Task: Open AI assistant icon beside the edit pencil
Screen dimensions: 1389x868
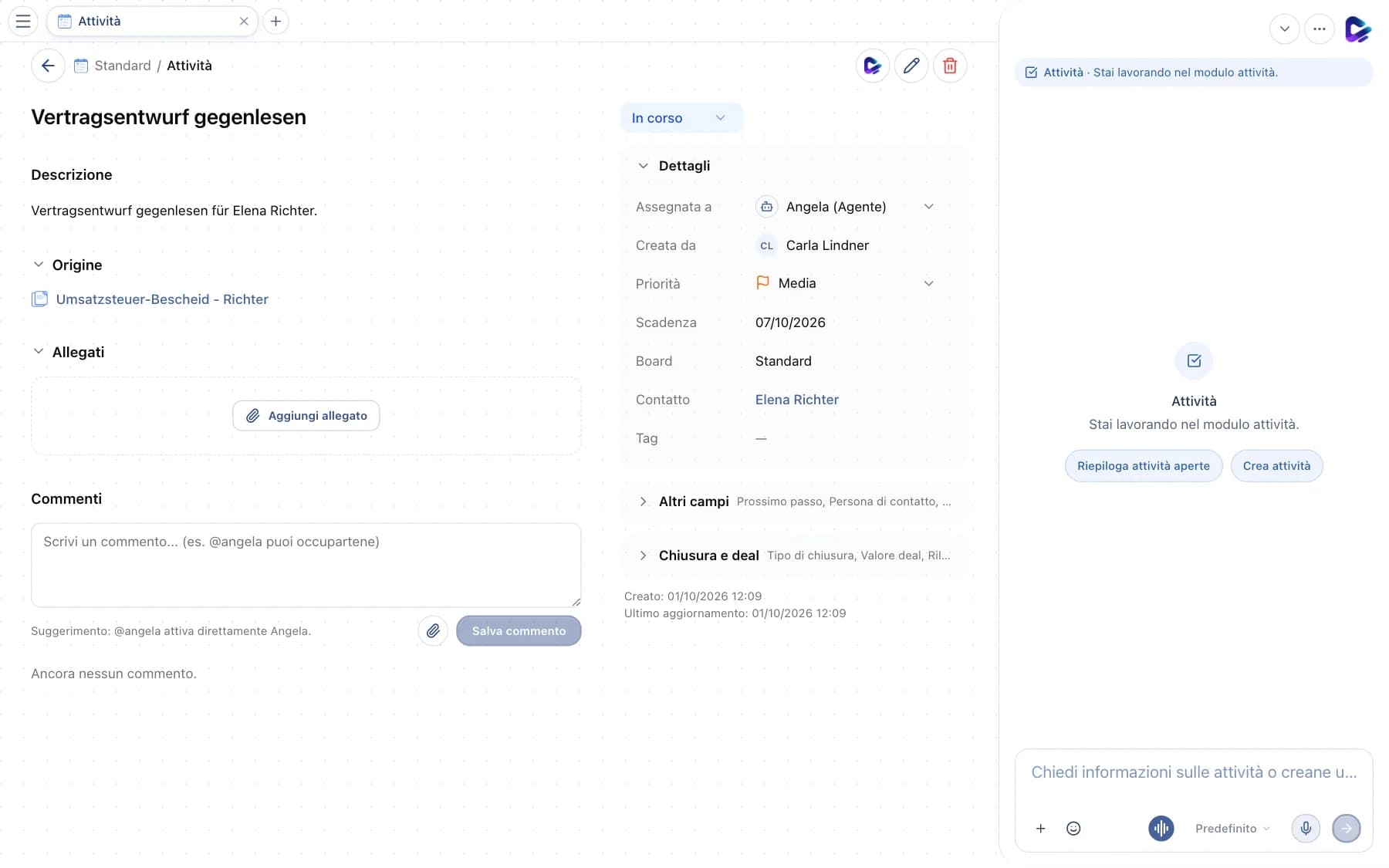Action: [873, 66]
